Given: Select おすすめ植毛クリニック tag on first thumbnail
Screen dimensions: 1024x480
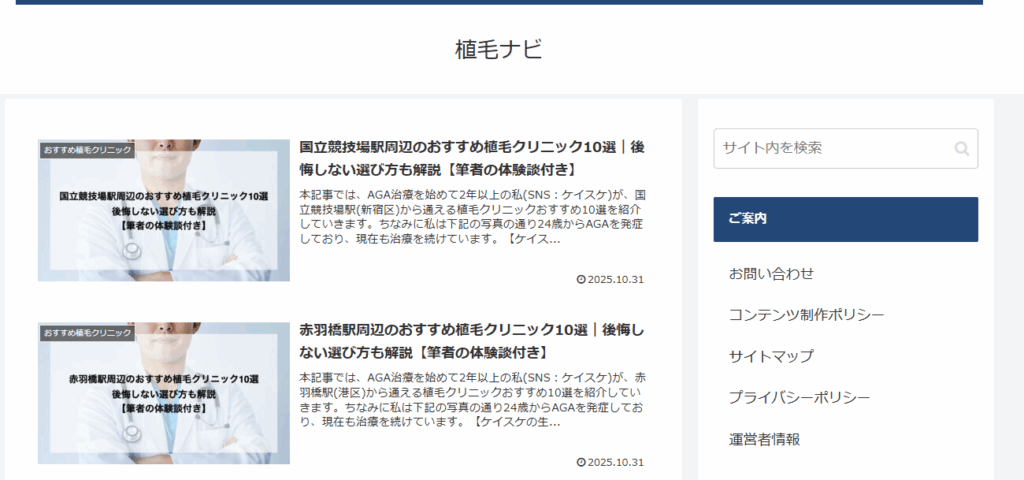Looking at the screenshot, I should click(88, 150).
